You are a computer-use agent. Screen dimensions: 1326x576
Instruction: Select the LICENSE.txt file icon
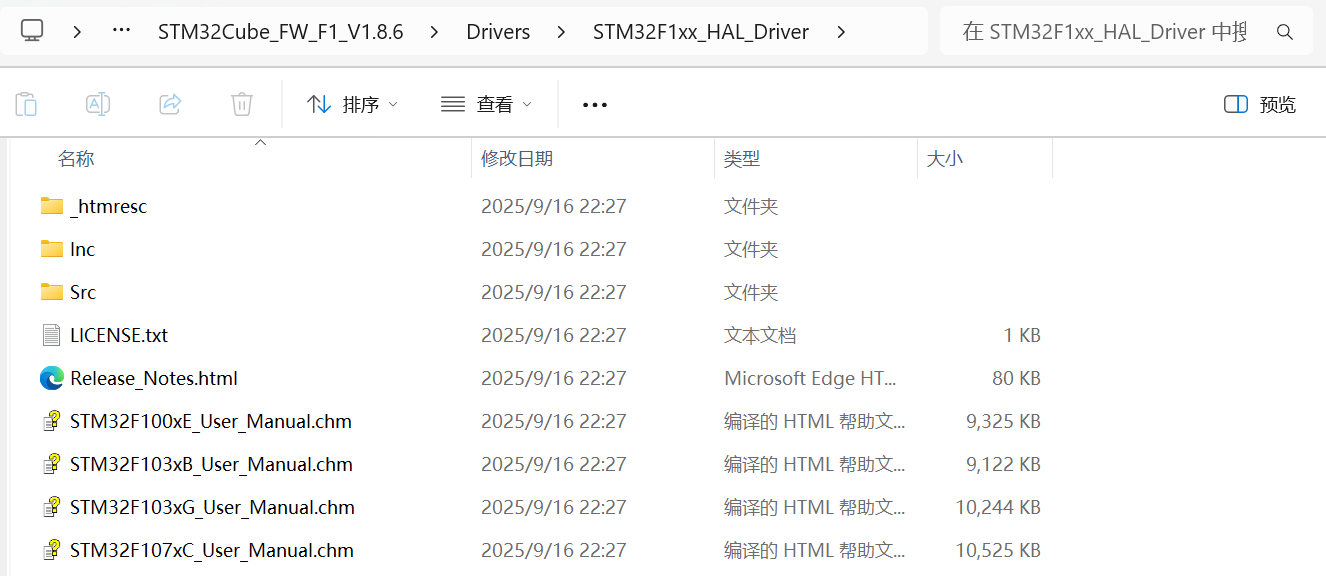pyautogui.click(x=52, y=335)
